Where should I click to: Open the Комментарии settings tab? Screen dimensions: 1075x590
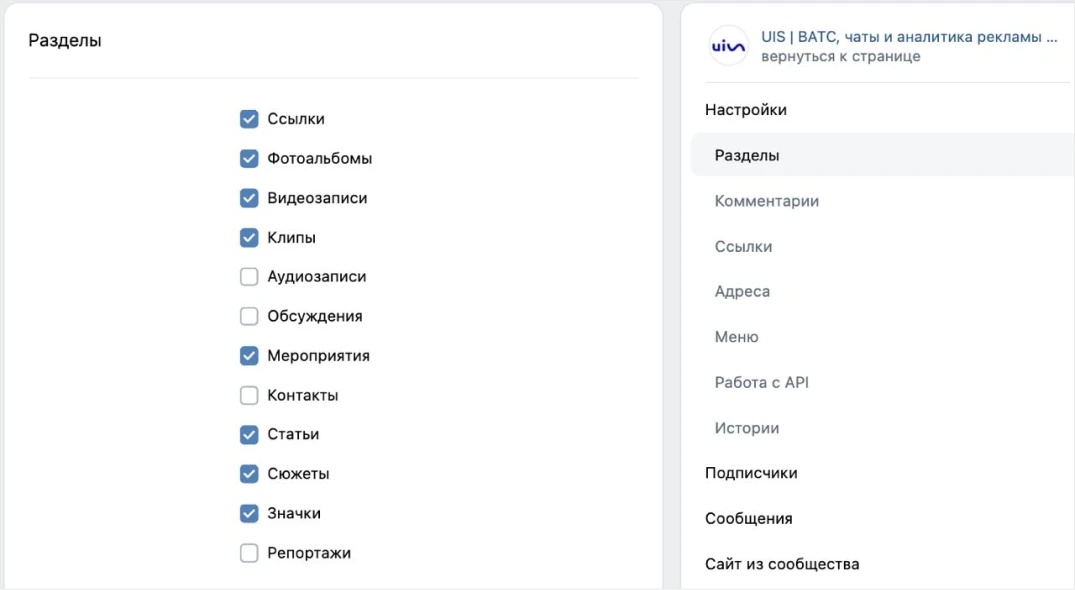coord(766,201)
